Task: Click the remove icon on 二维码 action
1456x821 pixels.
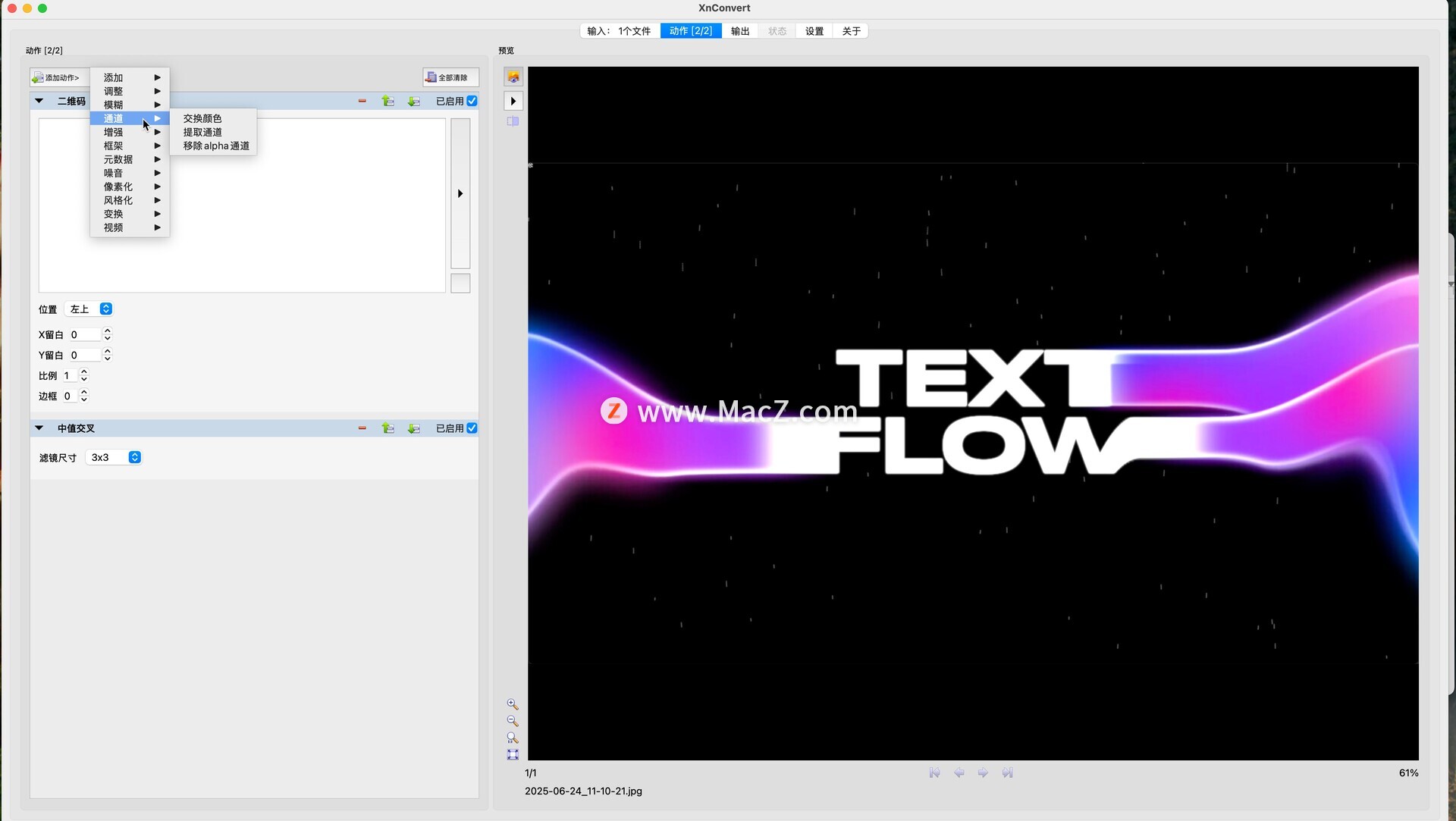Action: [x=362, y=101]
